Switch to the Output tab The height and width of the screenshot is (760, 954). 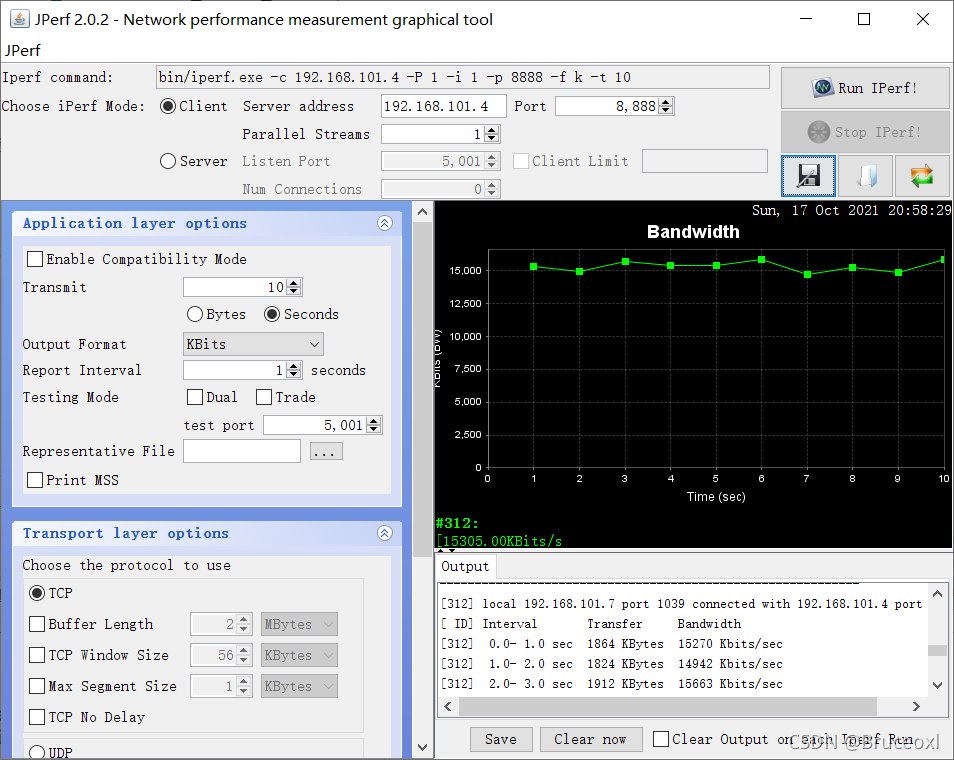(x=465, y=567)
